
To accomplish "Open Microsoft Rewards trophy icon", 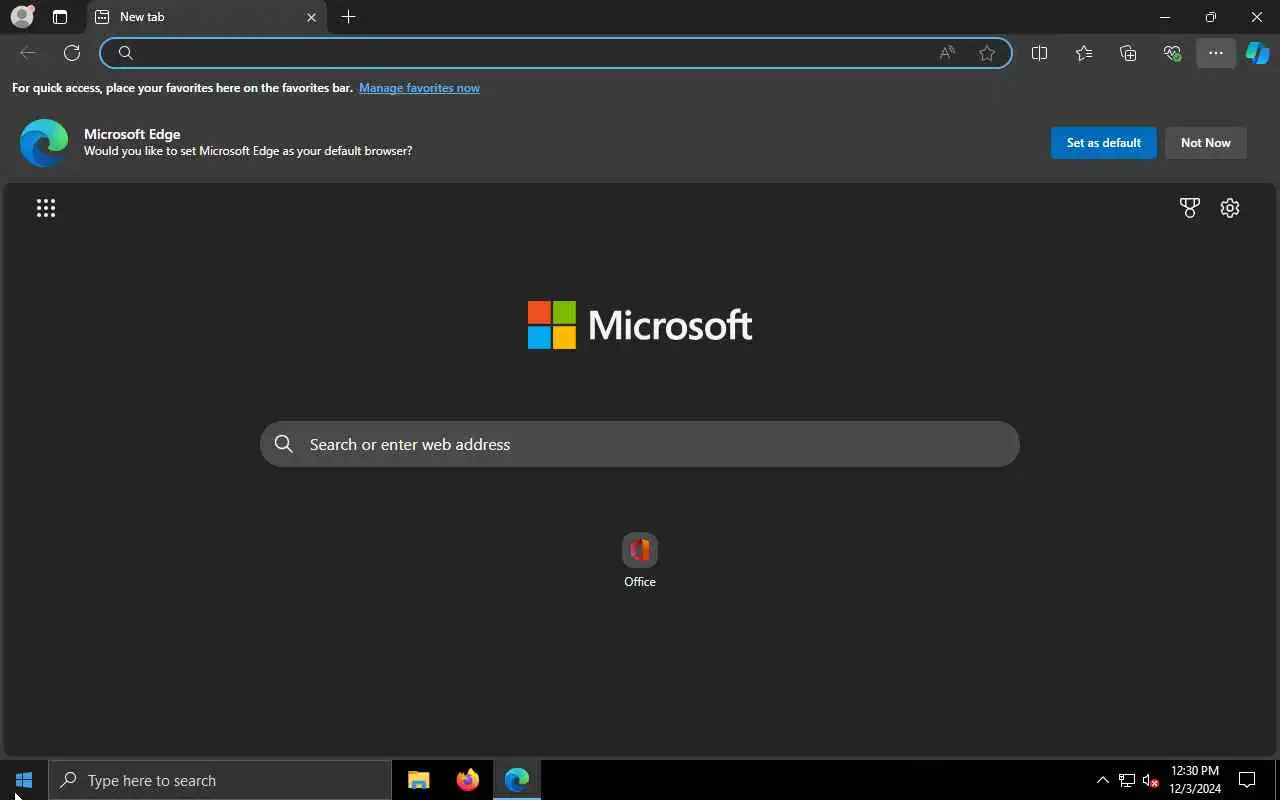I will coord(1189,208).
